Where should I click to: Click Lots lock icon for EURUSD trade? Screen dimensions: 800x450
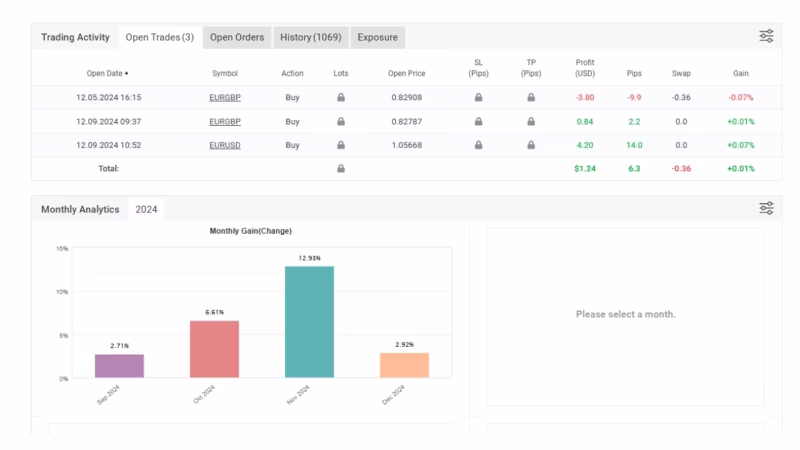tap(342, 145)
